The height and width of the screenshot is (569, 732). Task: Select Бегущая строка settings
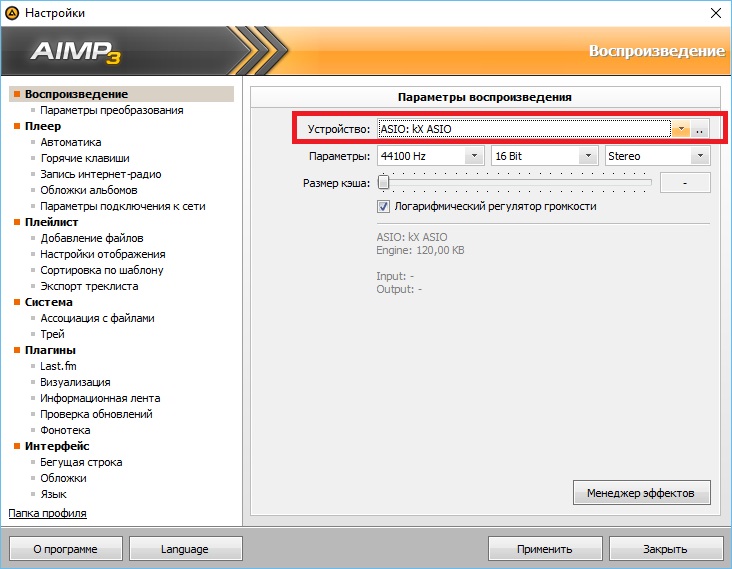[81, 462]
